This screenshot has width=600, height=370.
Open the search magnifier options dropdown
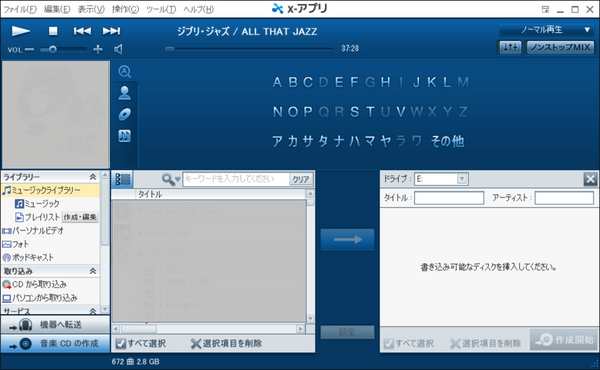click(x=171, y=179)
